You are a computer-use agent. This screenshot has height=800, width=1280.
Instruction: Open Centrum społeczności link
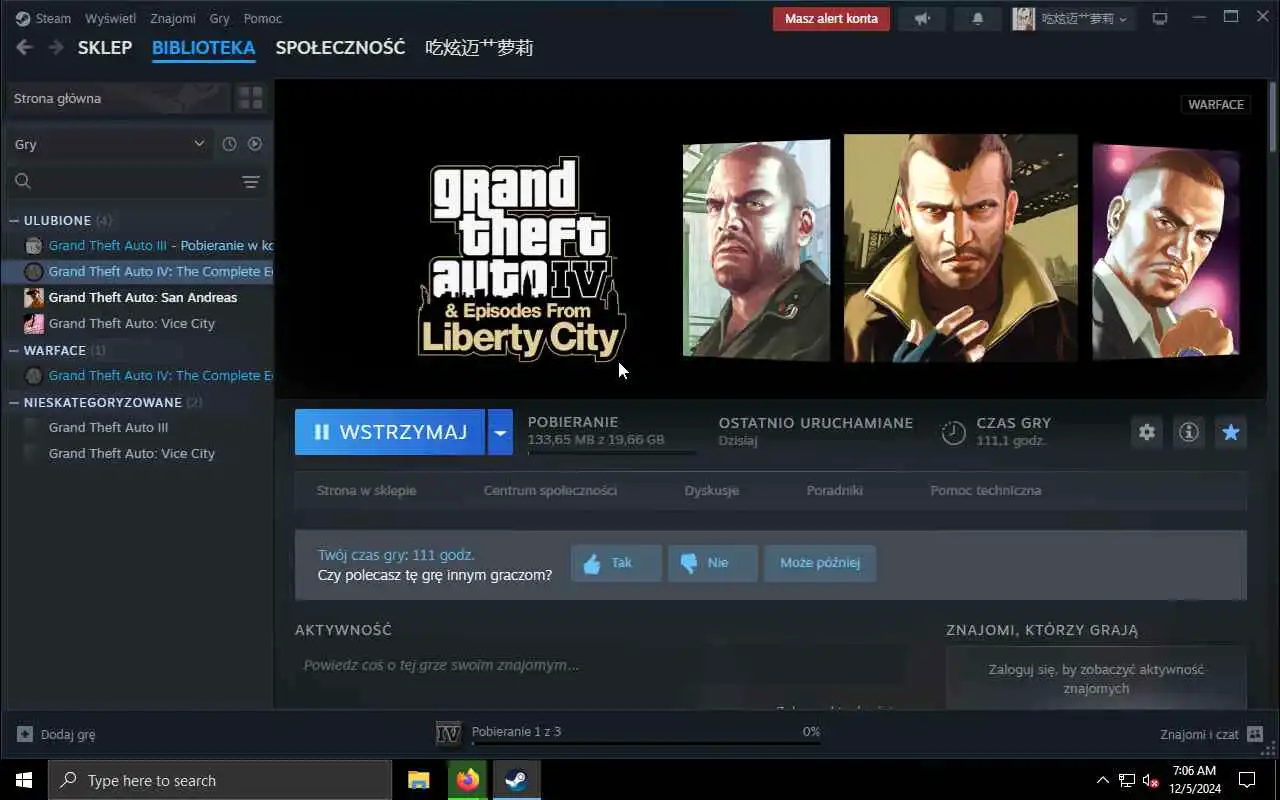point(550,490)
